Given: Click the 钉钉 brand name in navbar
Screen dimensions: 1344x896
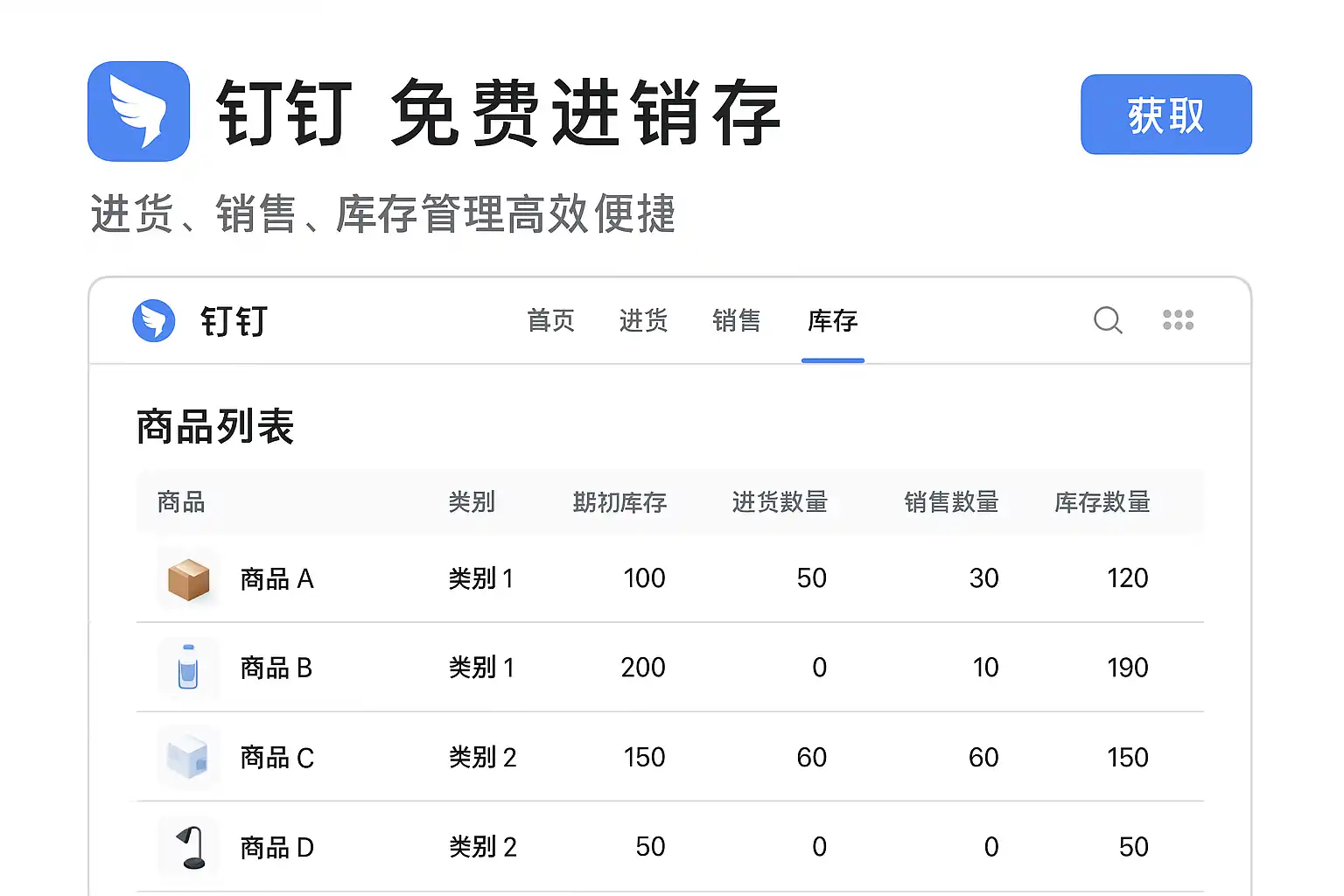Looking at the screenshot, I should point(234,321).
